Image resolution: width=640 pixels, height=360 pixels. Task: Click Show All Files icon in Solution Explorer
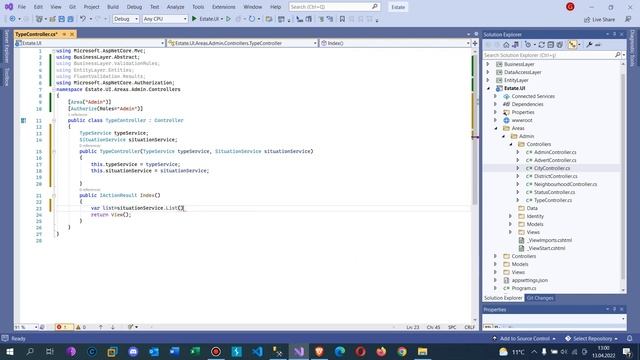[x=560, y=45]
